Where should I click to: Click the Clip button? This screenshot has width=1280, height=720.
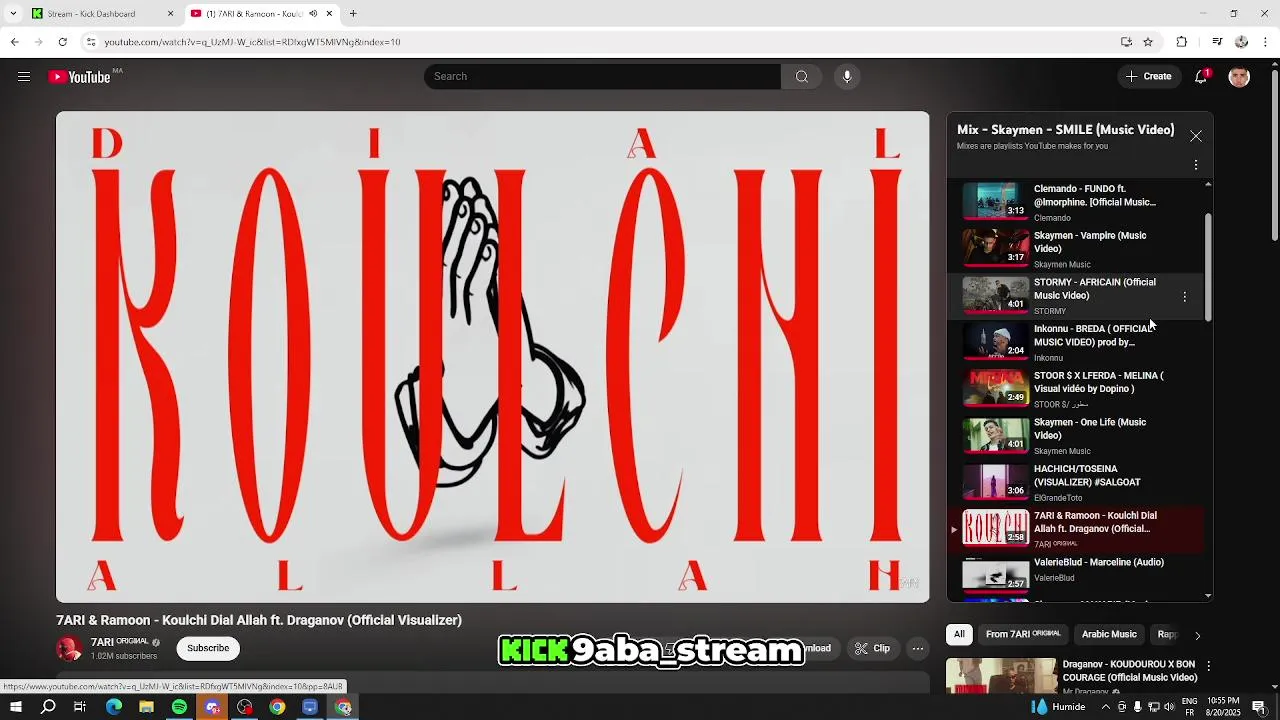click(872, 648)
